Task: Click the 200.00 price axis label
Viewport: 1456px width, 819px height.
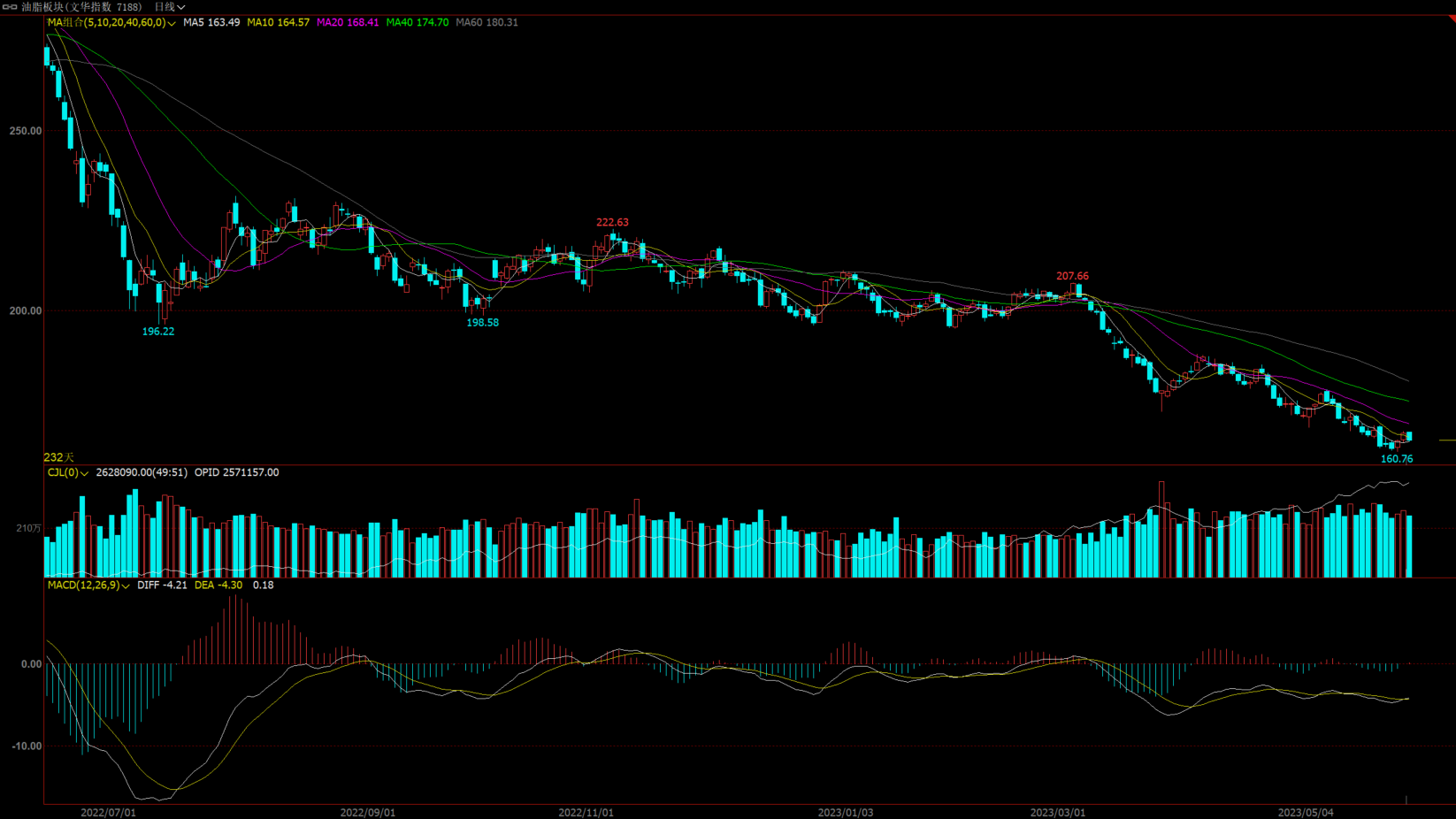Action: coord(26,310)
